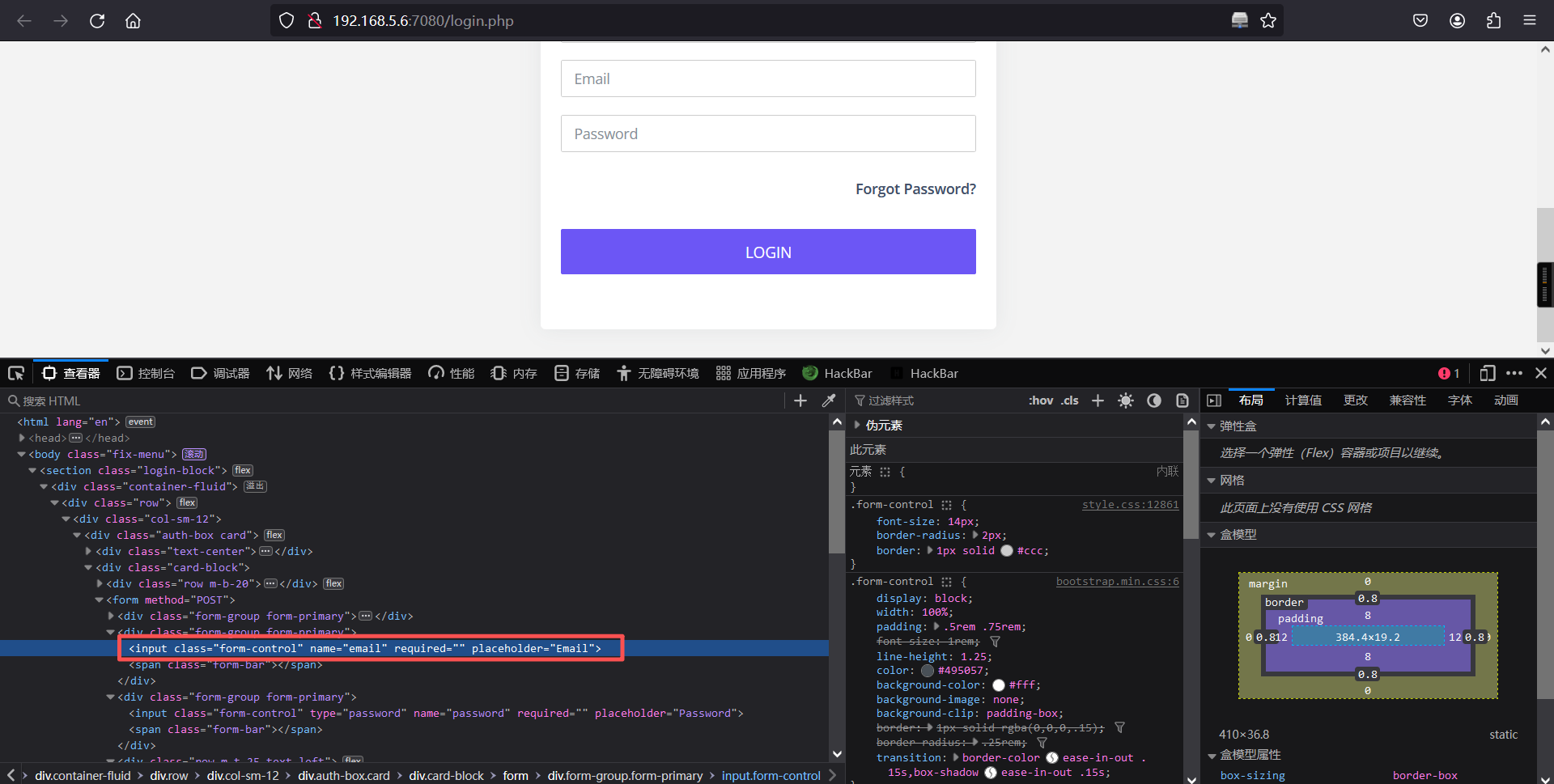Click the Email input field
The width and height of the screenshot is (1554, 784).
[768, 78]
